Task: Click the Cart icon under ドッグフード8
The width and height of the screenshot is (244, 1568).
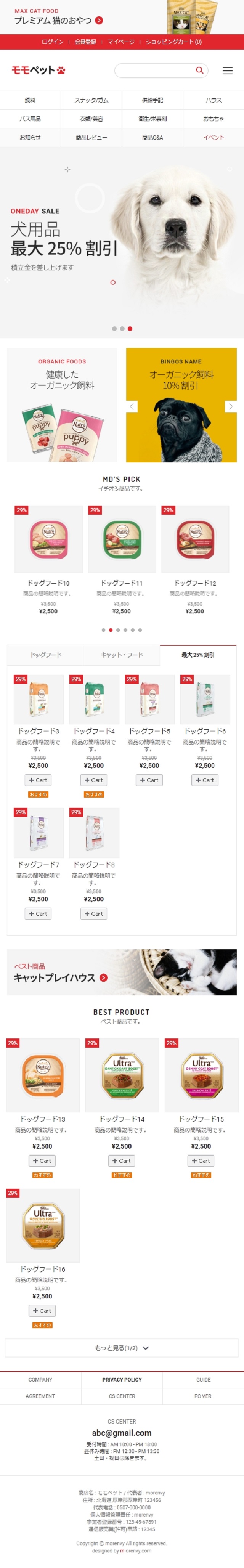Action: (x=94, y=914)
